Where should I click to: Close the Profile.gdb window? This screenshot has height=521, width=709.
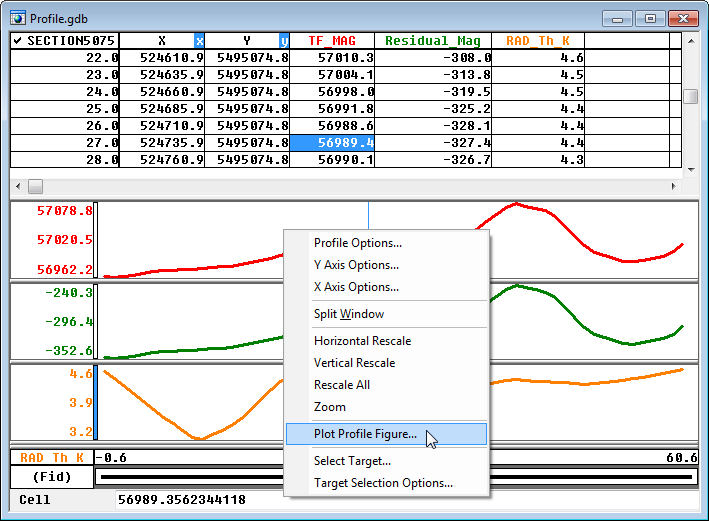pyautogui.click(x=683, y=19)
